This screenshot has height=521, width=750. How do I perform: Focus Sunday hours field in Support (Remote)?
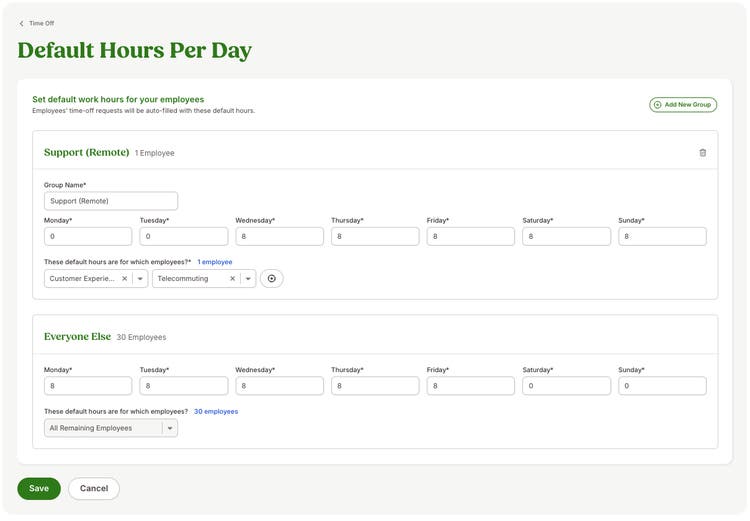click(662, 236)
